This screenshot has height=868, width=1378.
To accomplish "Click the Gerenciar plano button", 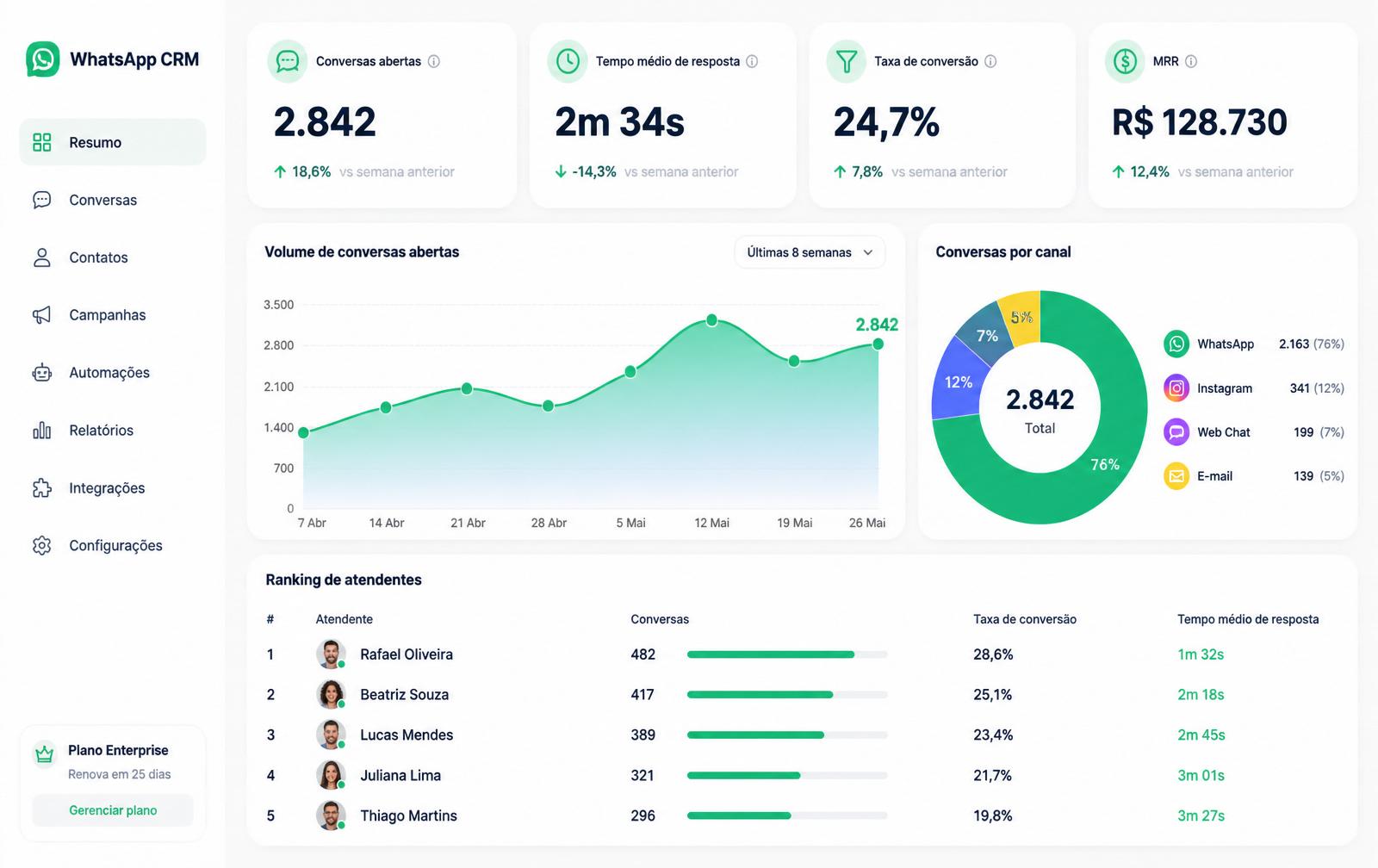I will point(113,810).
